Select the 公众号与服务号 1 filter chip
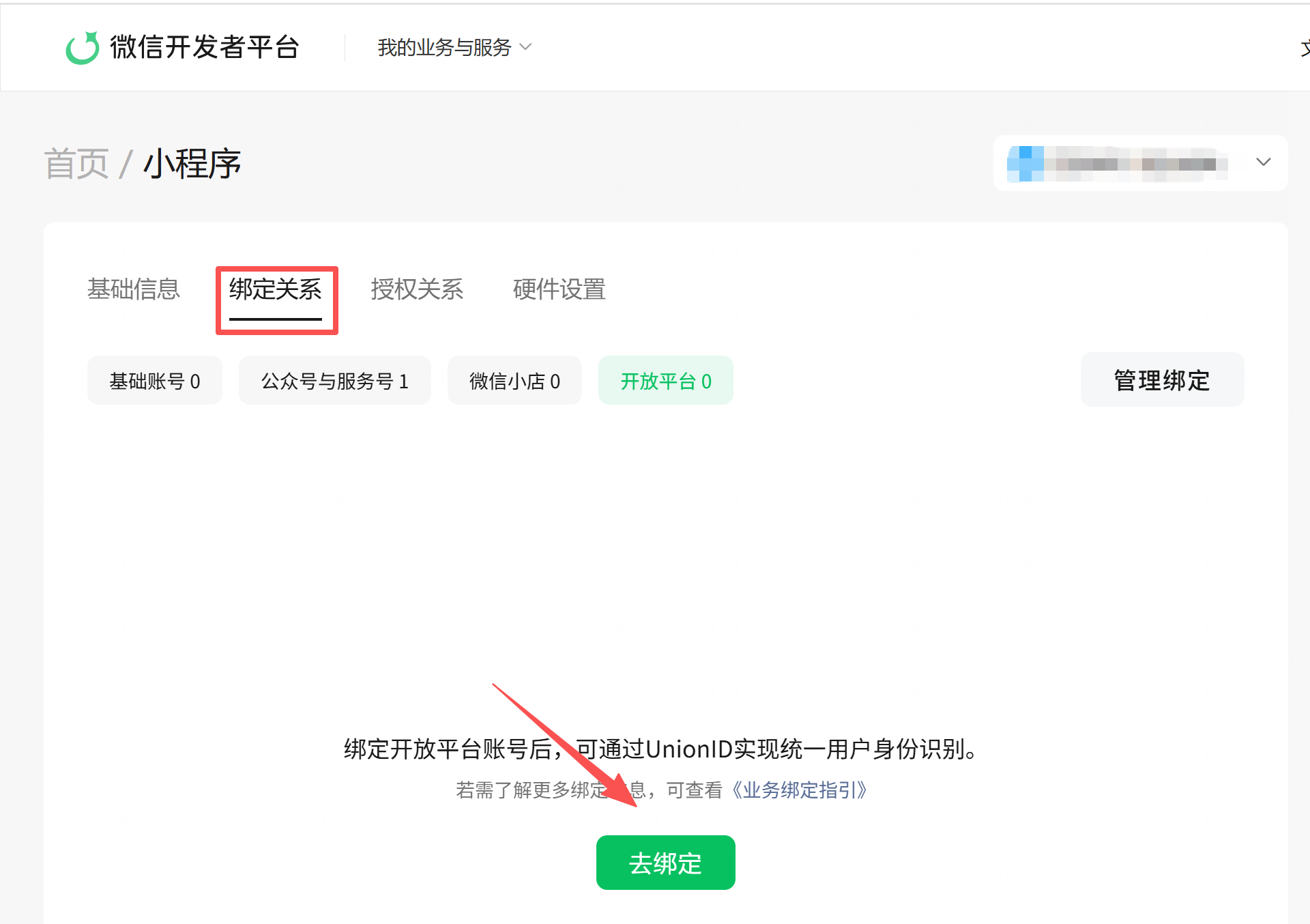The image size is (1310, 924). (x=334, y=381)
